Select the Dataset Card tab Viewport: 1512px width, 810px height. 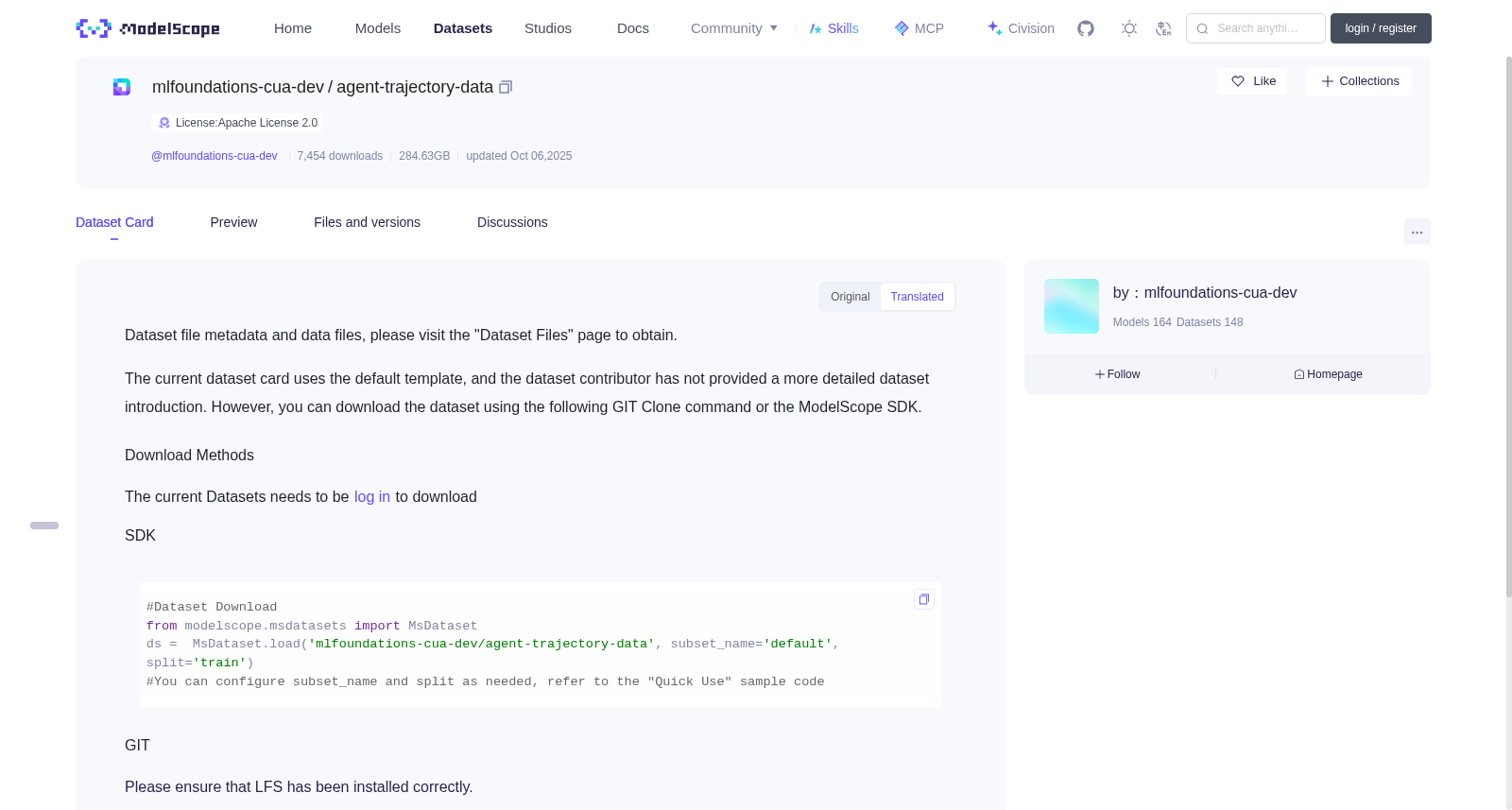tap(114, 222)
